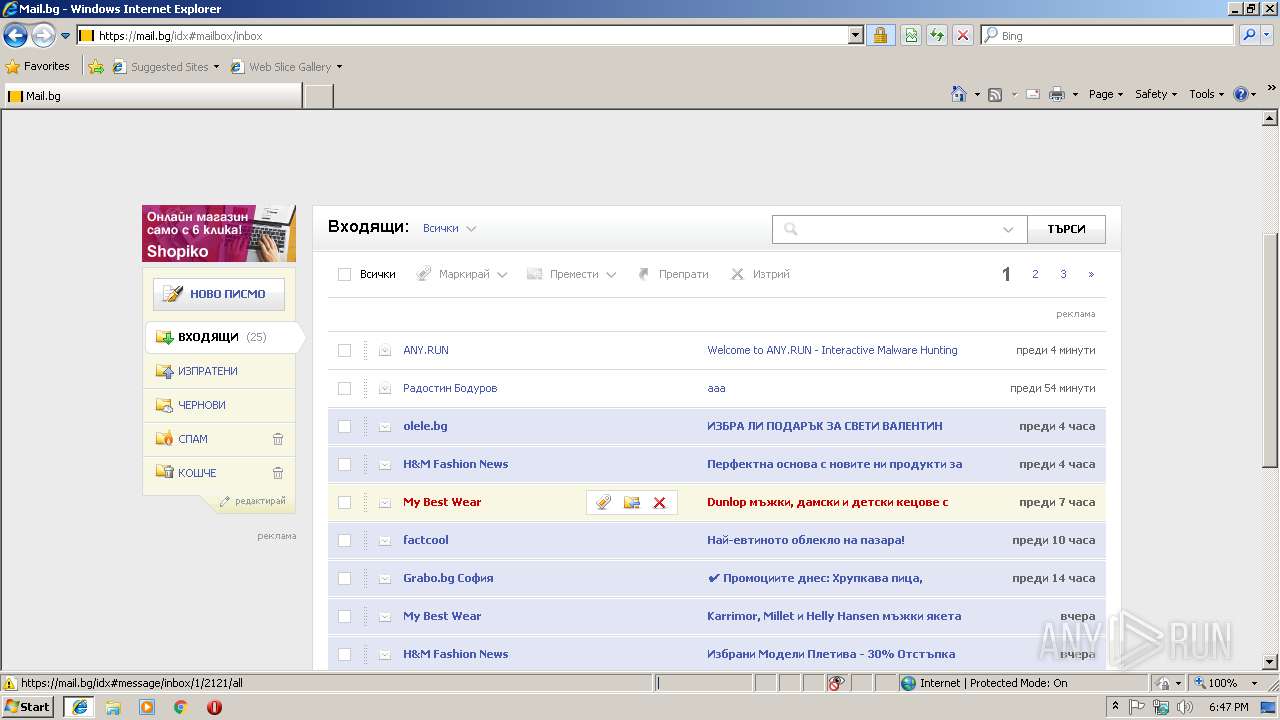Screen dimensions: 1280x720
Task: Open the address bar URL dropdown arrow
Action: 855,35
